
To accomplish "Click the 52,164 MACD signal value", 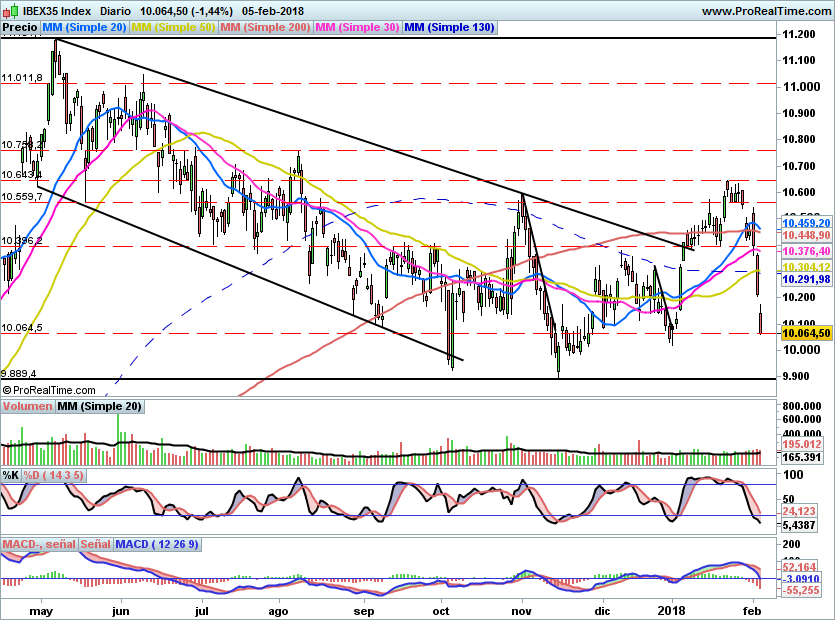I will click(x=799, y=567).
